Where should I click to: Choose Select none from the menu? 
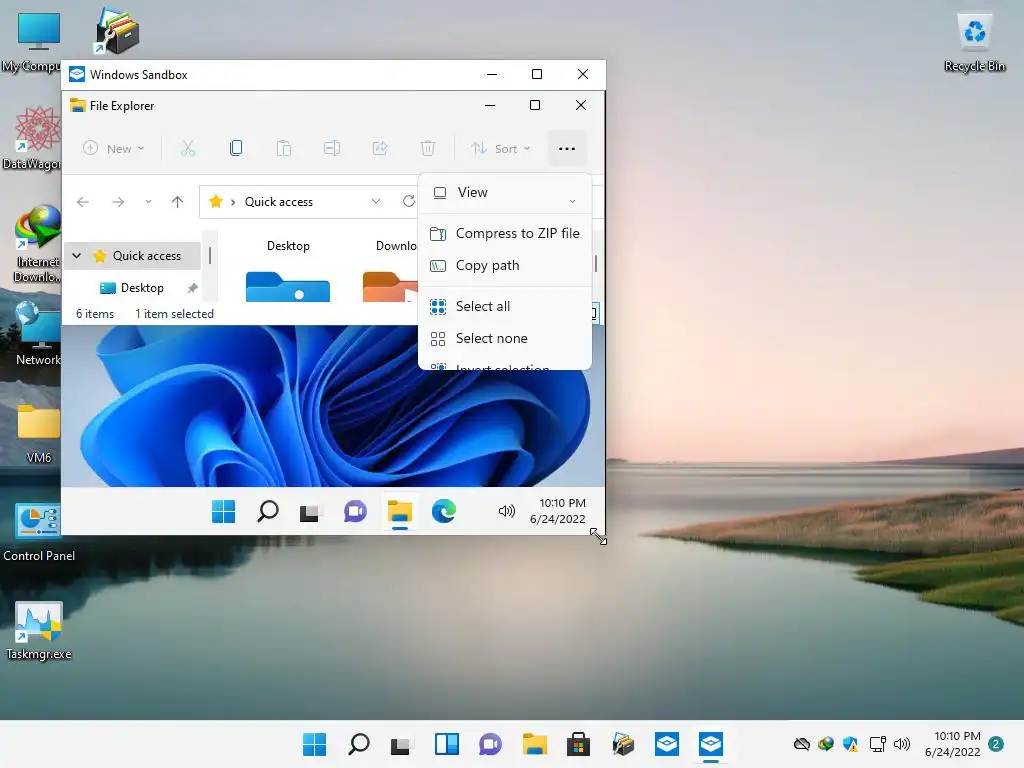click(x=505, y=338)
